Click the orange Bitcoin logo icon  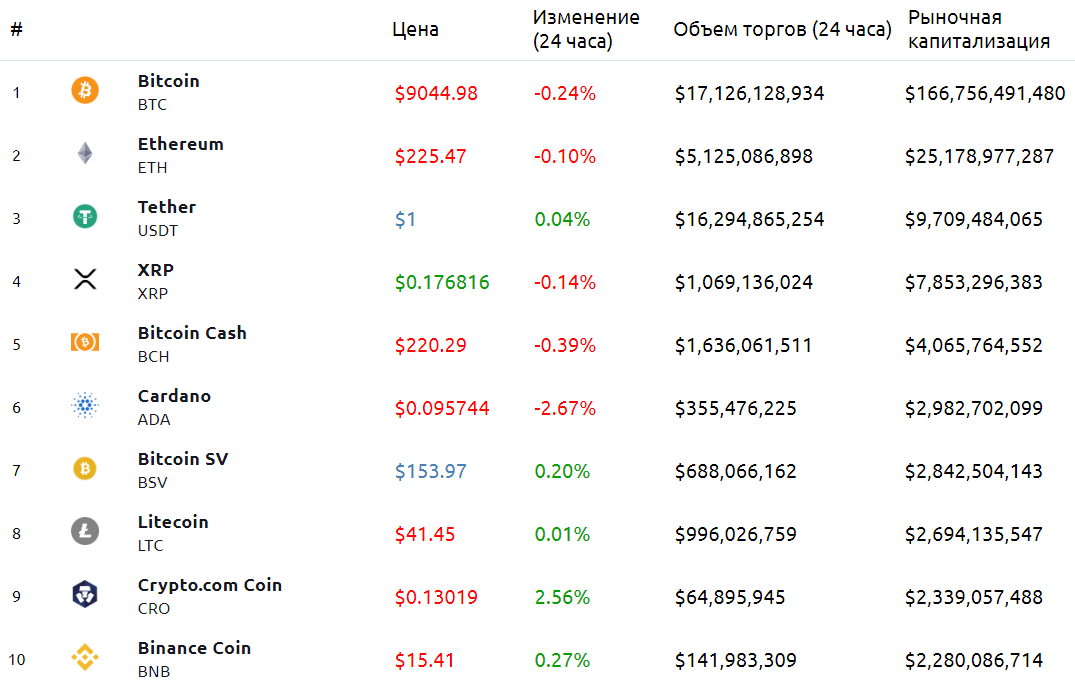[x=85, y=92]
